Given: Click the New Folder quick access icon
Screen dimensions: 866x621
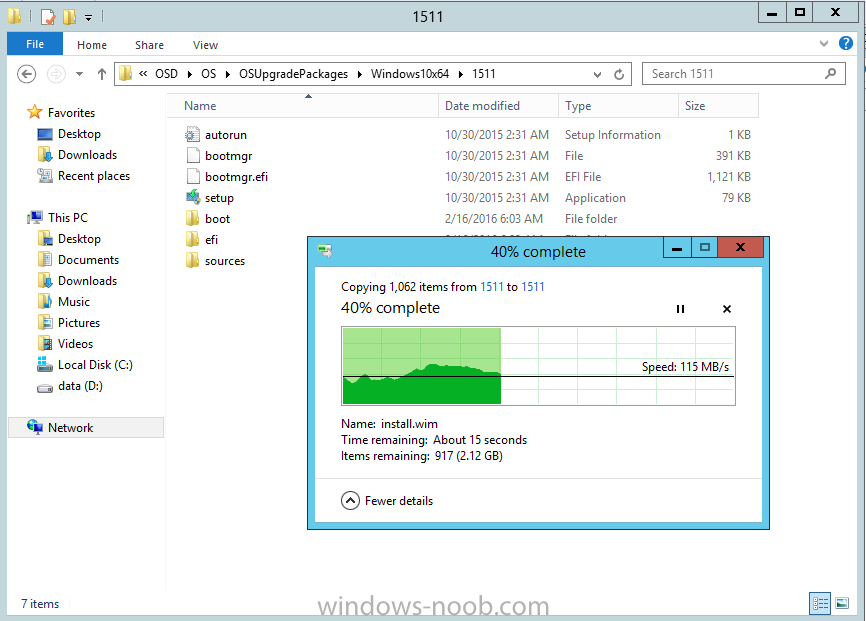Looking at the screenshot, I should click(70, 17).
